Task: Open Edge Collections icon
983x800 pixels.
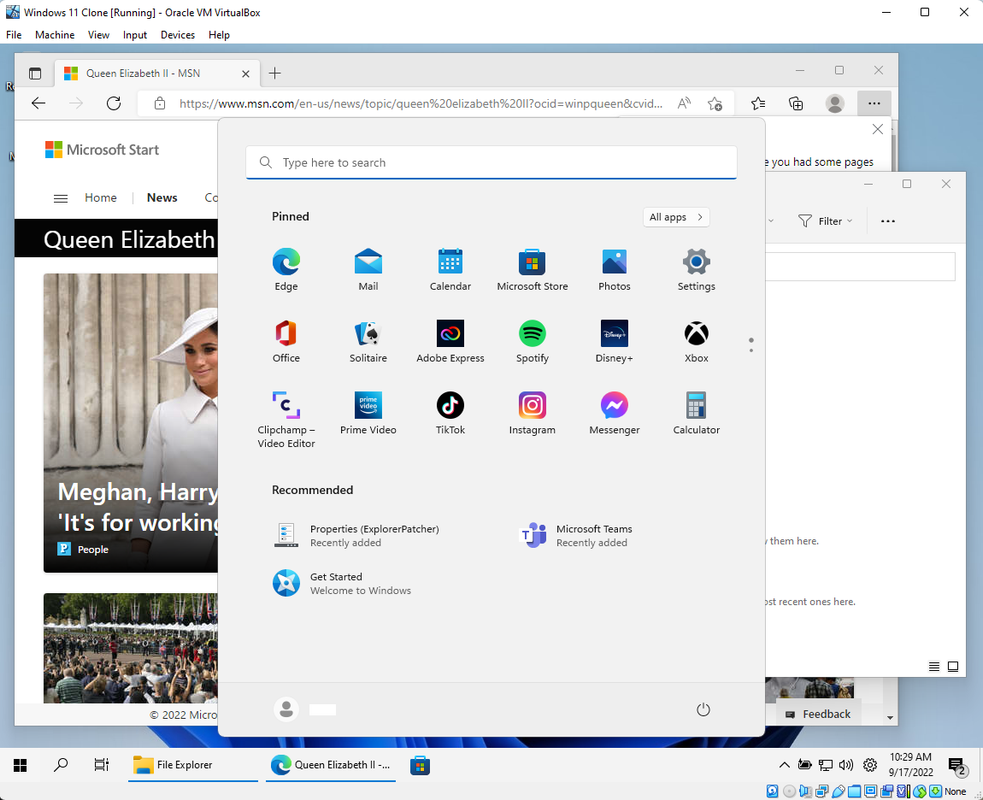Action: (x=796, y=103)
